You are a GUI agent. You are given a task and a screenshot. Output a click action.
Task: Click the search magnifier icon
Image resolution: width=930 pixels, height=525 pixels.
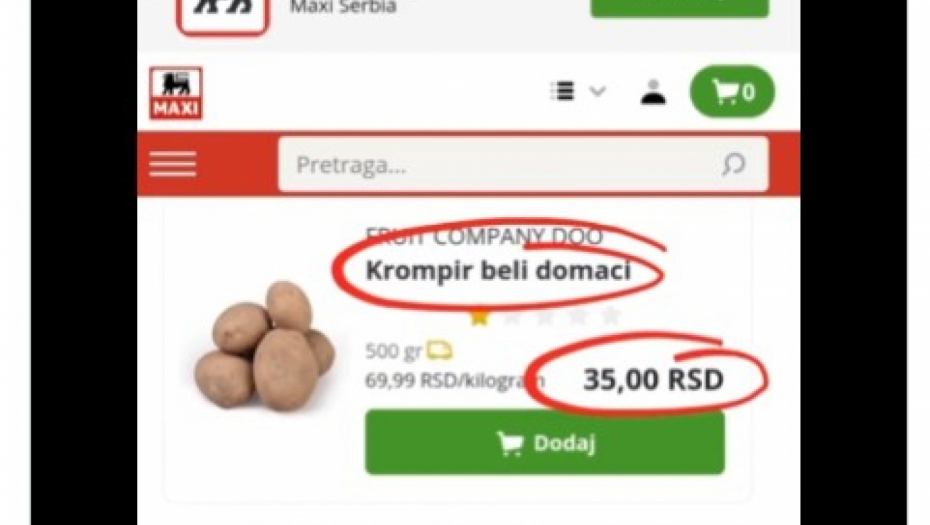point(734,164)
